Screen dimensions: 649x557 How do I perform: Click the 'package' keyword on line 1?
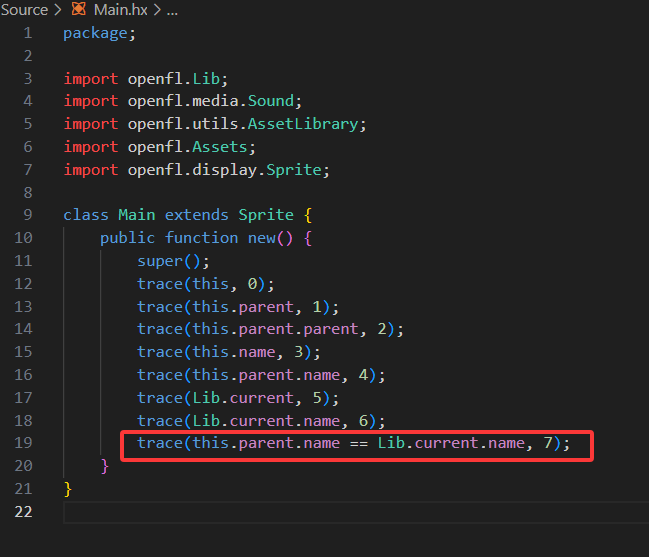coord(95,33)
